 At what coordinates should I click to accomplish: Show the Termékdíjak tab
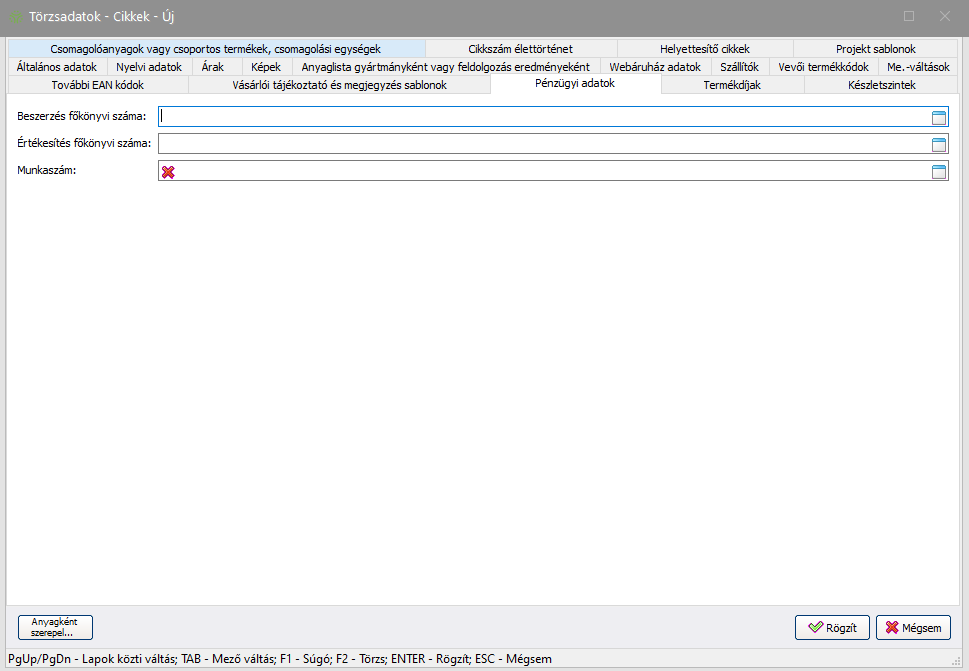point(732,85)
